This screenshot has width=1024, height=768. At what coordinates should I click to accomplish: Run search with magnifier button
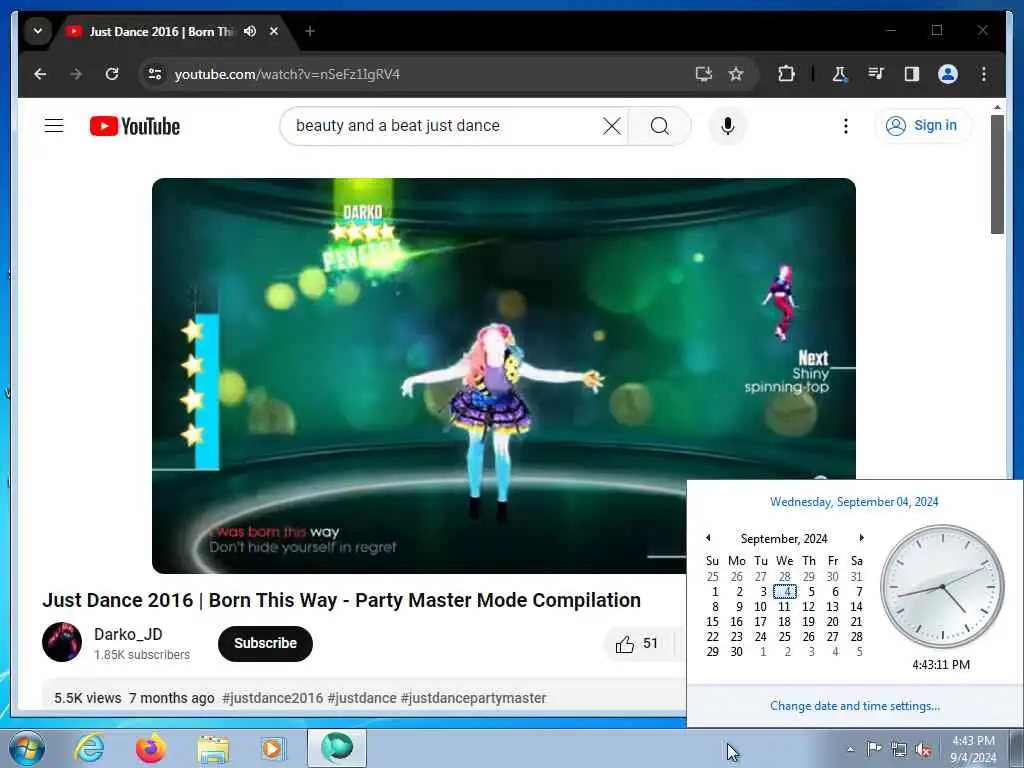(x=660, y=125)
